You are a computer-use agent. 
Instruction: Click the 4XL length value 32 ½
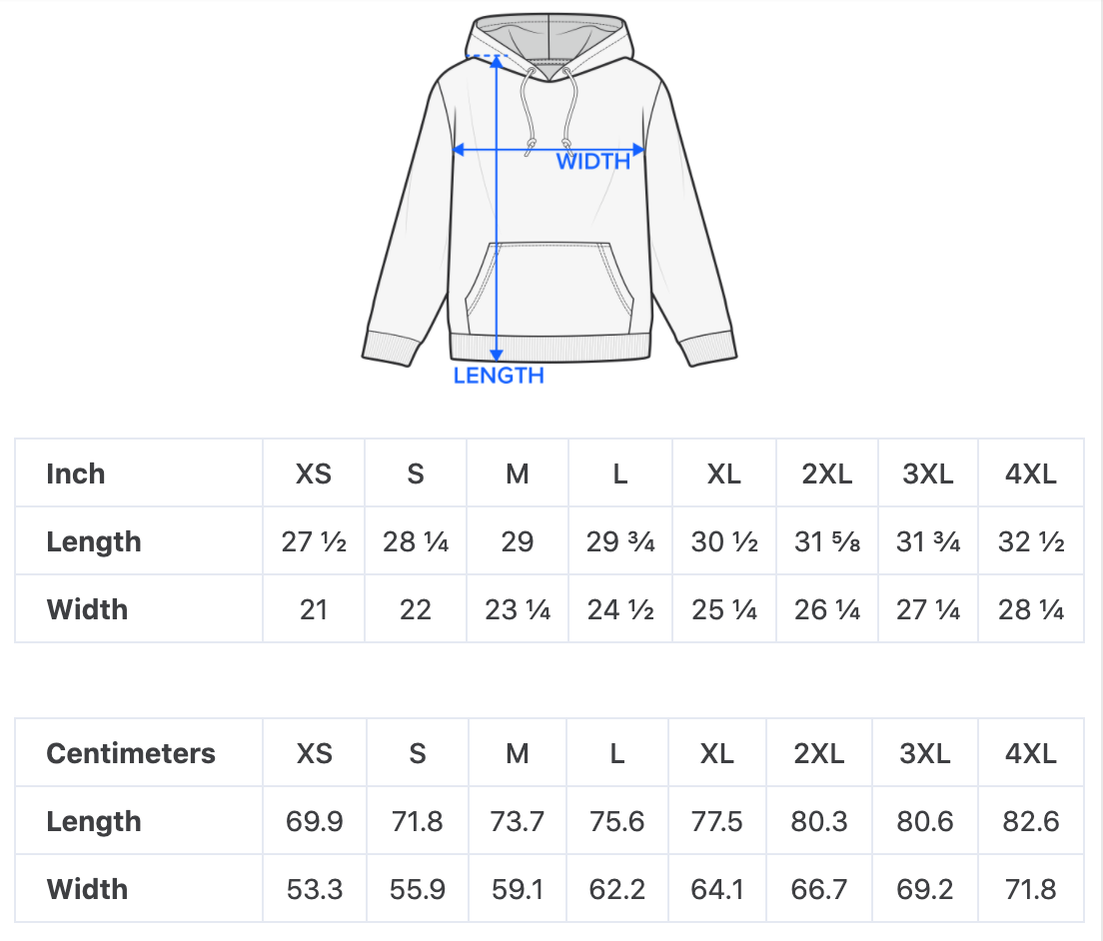(1031, 542)
